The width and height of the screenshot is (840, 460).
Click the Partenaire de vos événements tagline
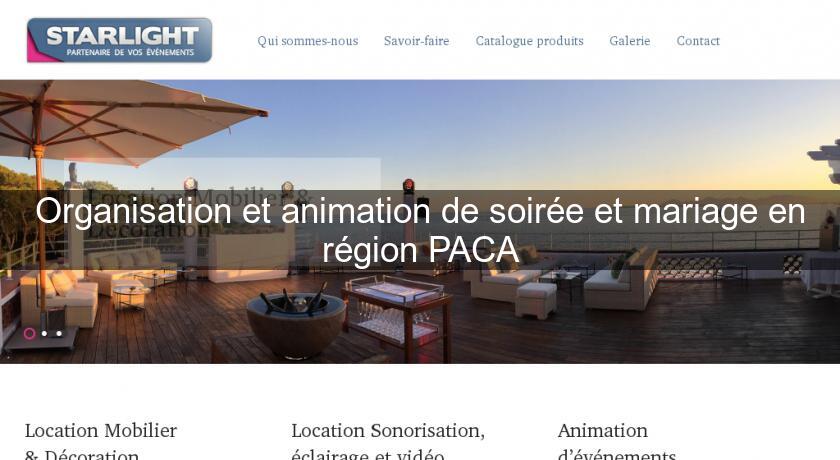pos(130,52)
